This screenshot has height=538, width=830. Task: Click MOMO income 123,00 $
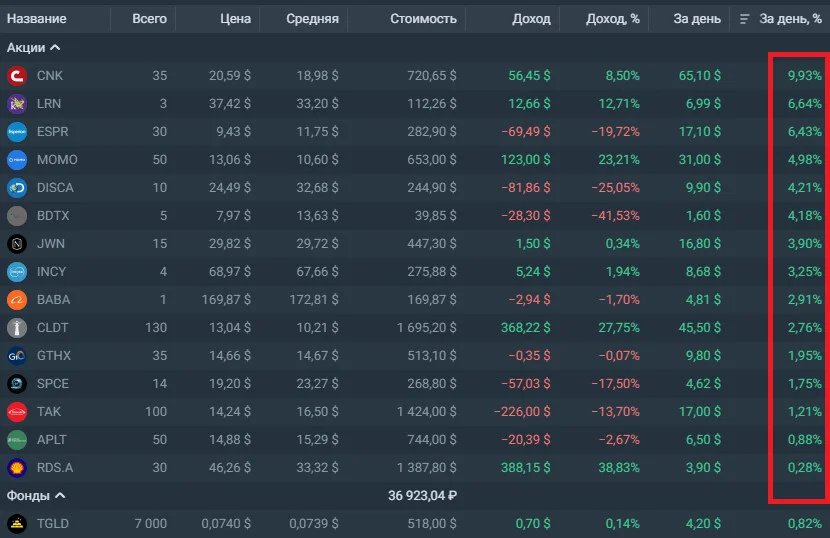526,160
